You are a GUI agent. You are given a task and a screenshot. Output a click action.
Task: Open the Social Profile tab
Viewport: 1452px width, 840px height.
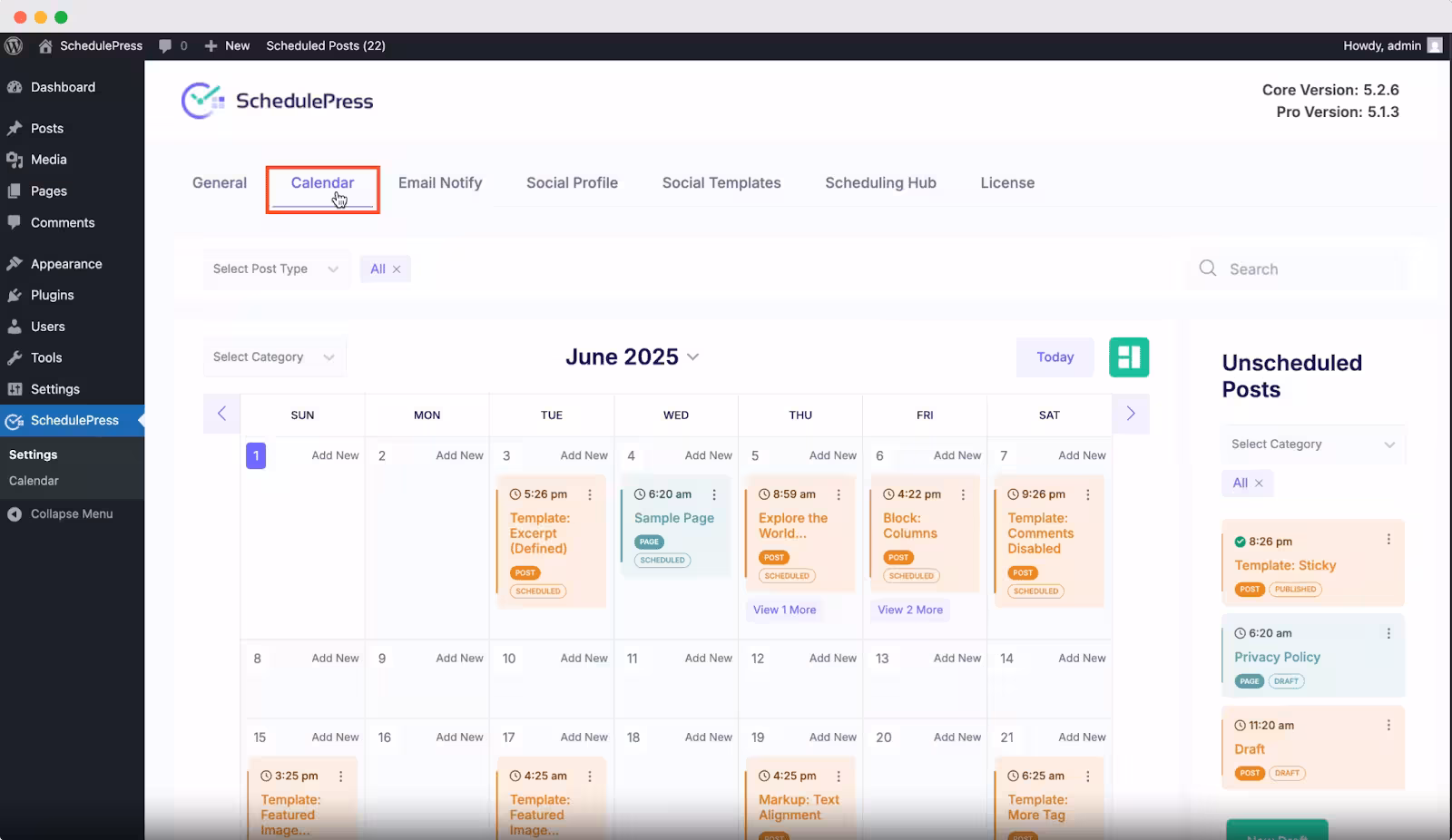pos(572,183)
